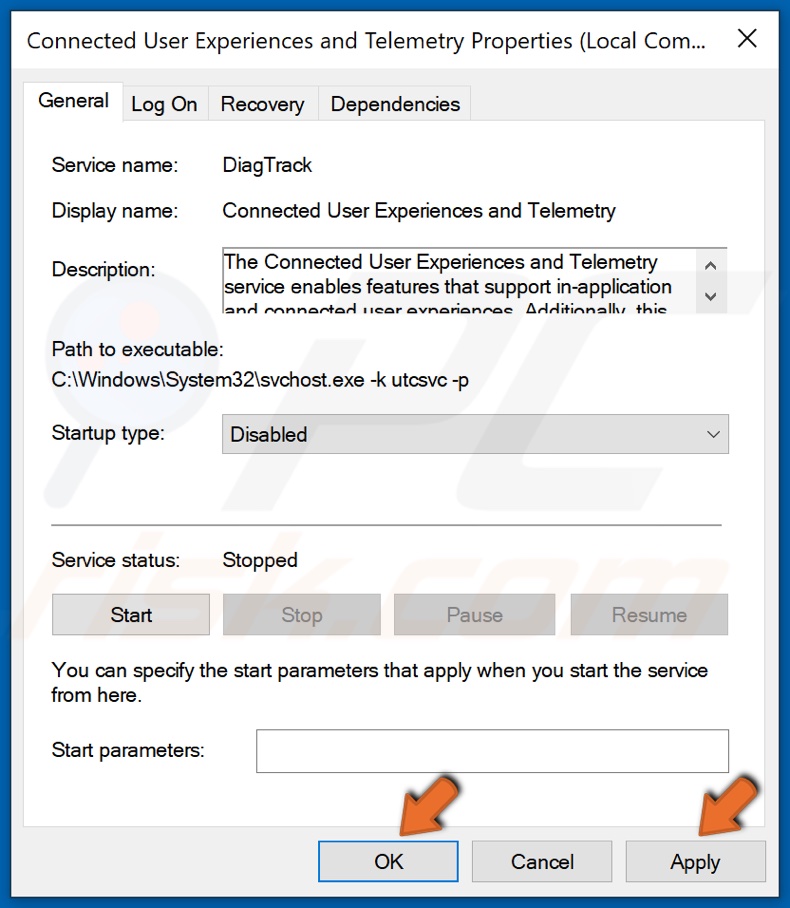Switch back to the General tab

[73, 101]
